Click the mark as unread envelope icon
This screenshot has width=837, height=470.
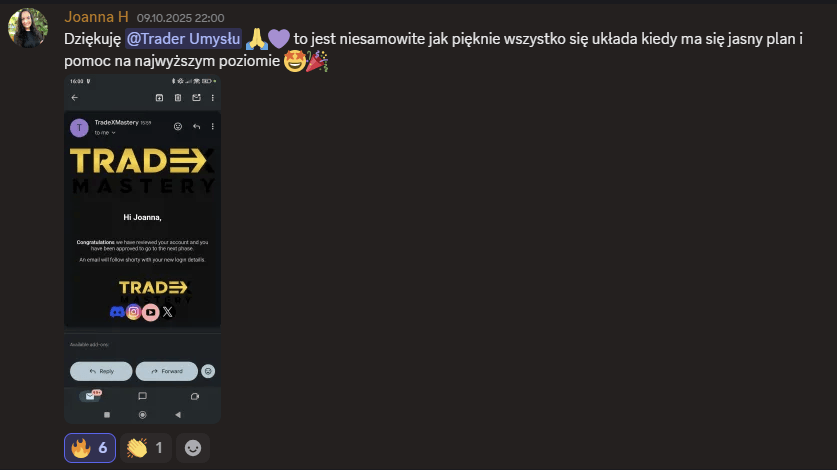click(196, 98)
